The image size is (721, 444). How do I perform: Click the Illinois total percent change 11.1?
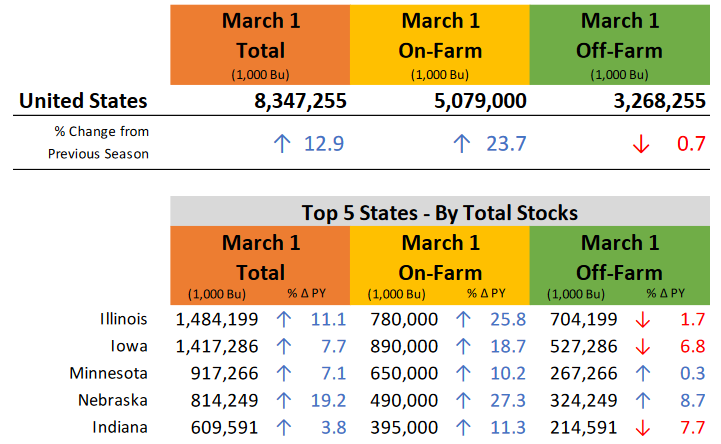tap(328, 319)
